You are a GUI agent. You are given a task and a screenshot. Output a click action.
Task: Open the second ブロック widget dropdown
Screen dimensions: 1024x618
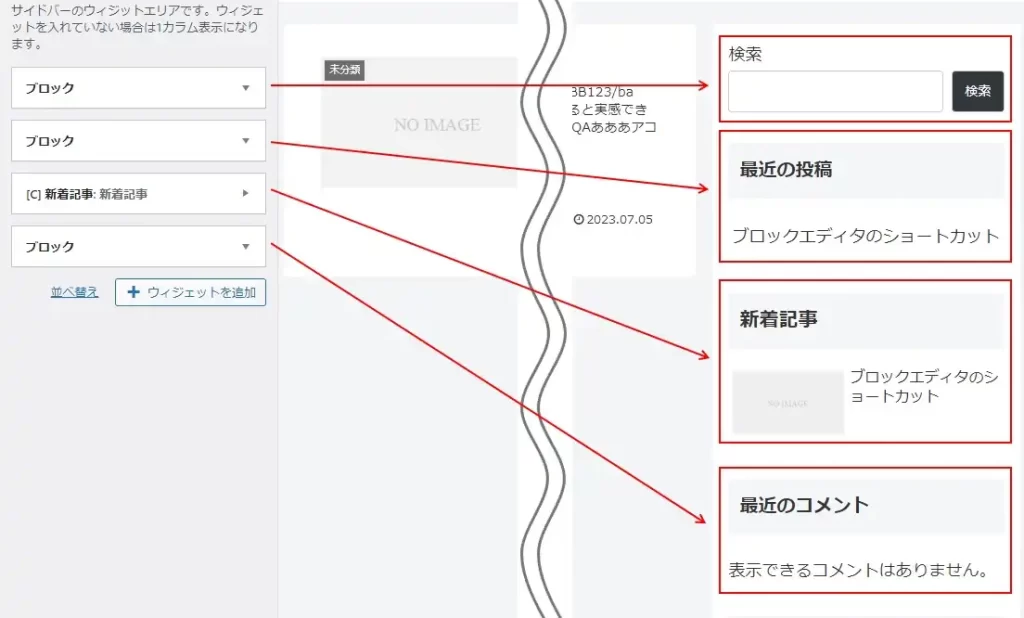point(137,140)
